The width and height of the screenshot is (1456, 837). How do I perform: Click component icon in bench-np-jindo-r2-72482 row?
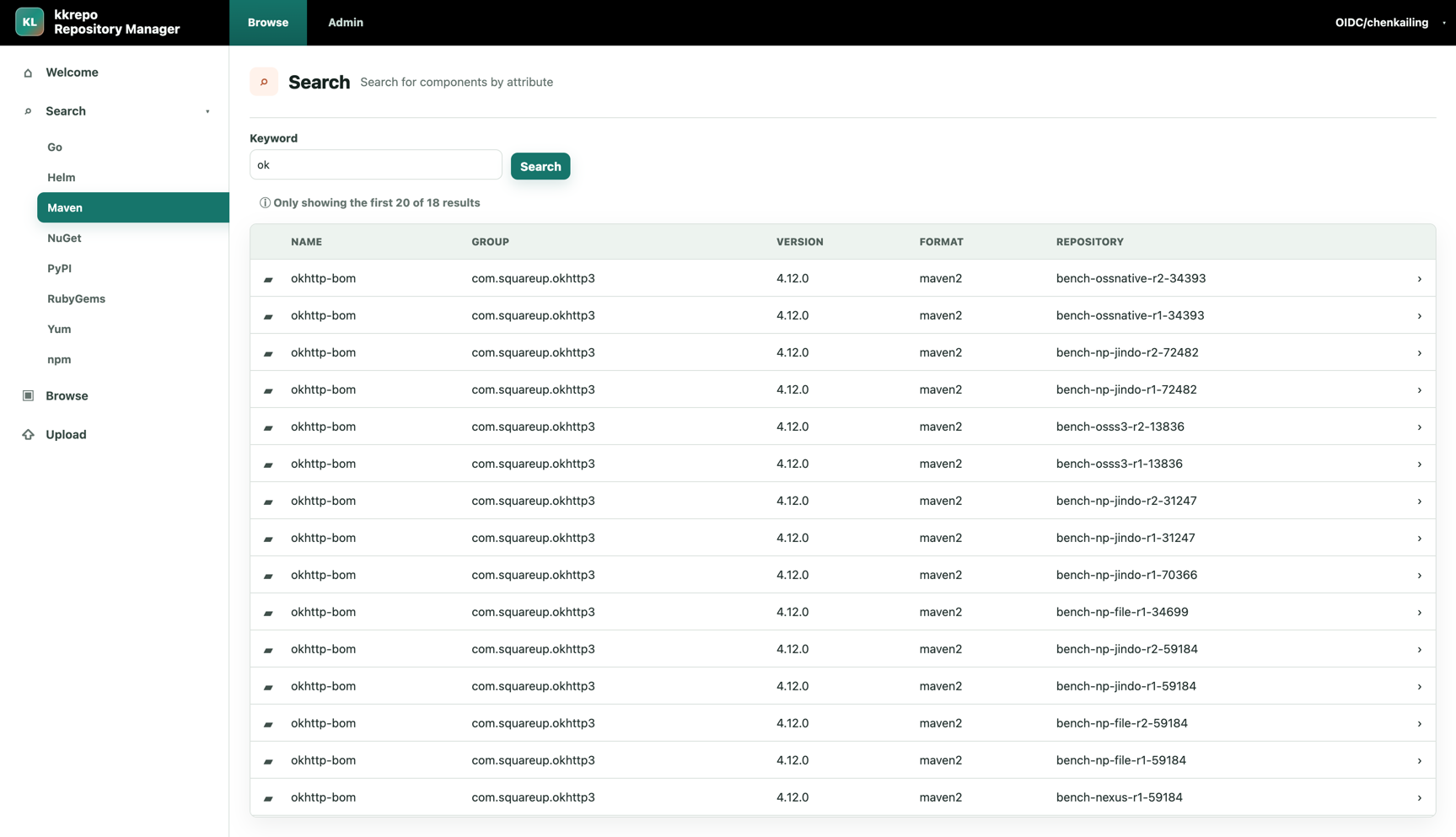[x=268, y=353]
